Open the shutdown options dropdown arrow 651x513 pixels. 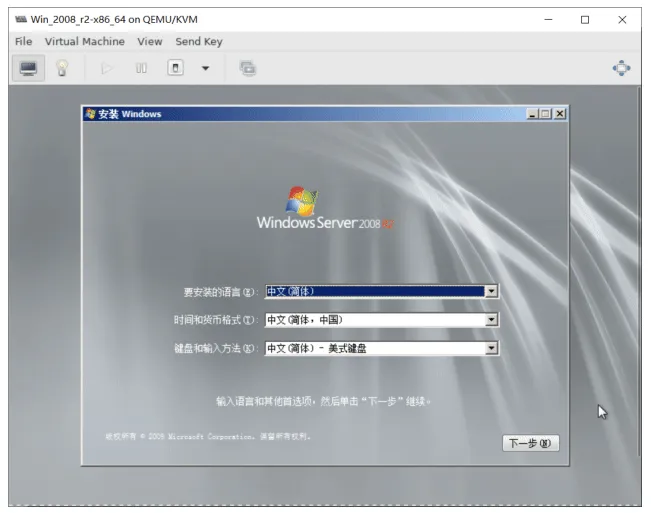206,68
